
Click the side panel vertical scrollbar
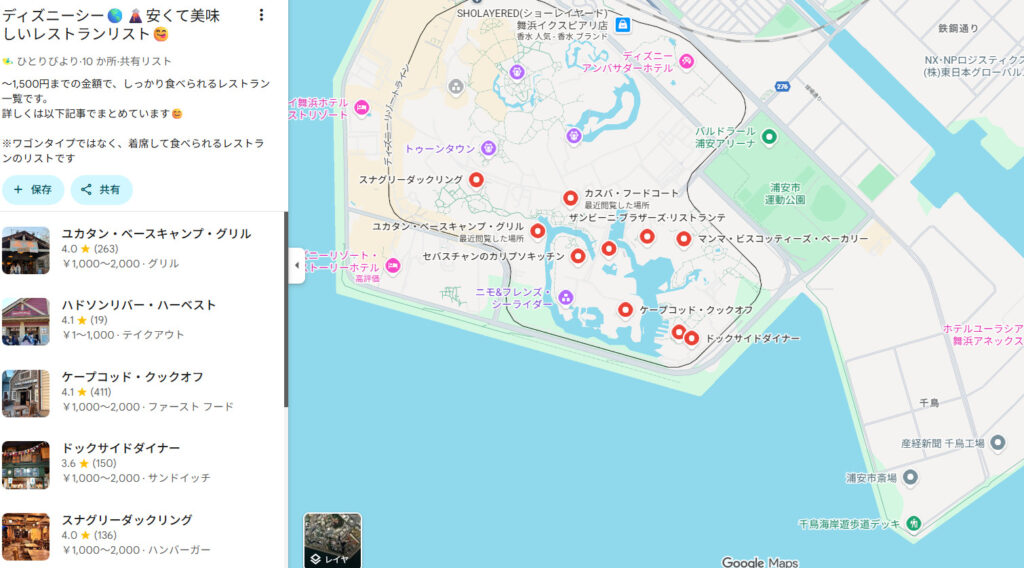tap(286, 310)
